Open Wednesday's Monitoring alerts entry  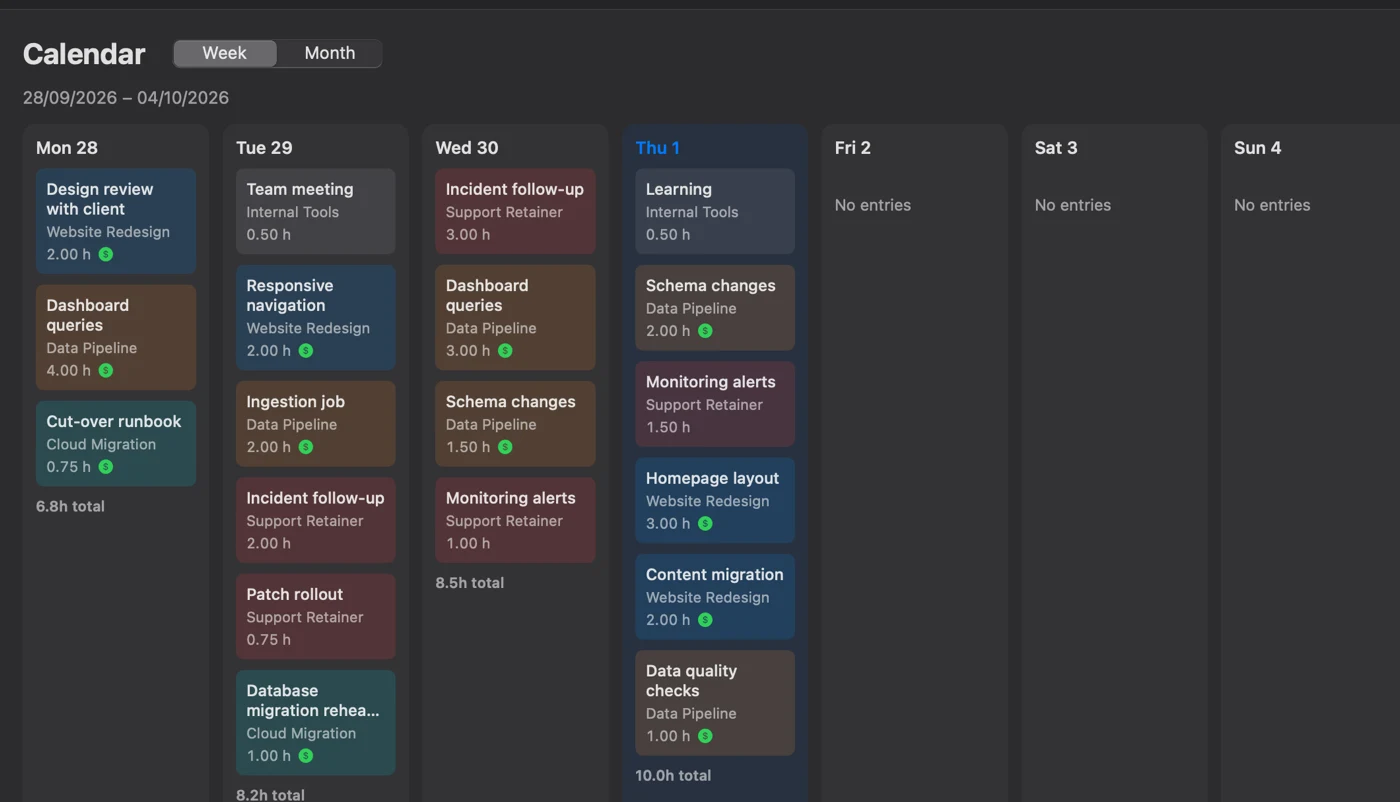tap(515, 520)
